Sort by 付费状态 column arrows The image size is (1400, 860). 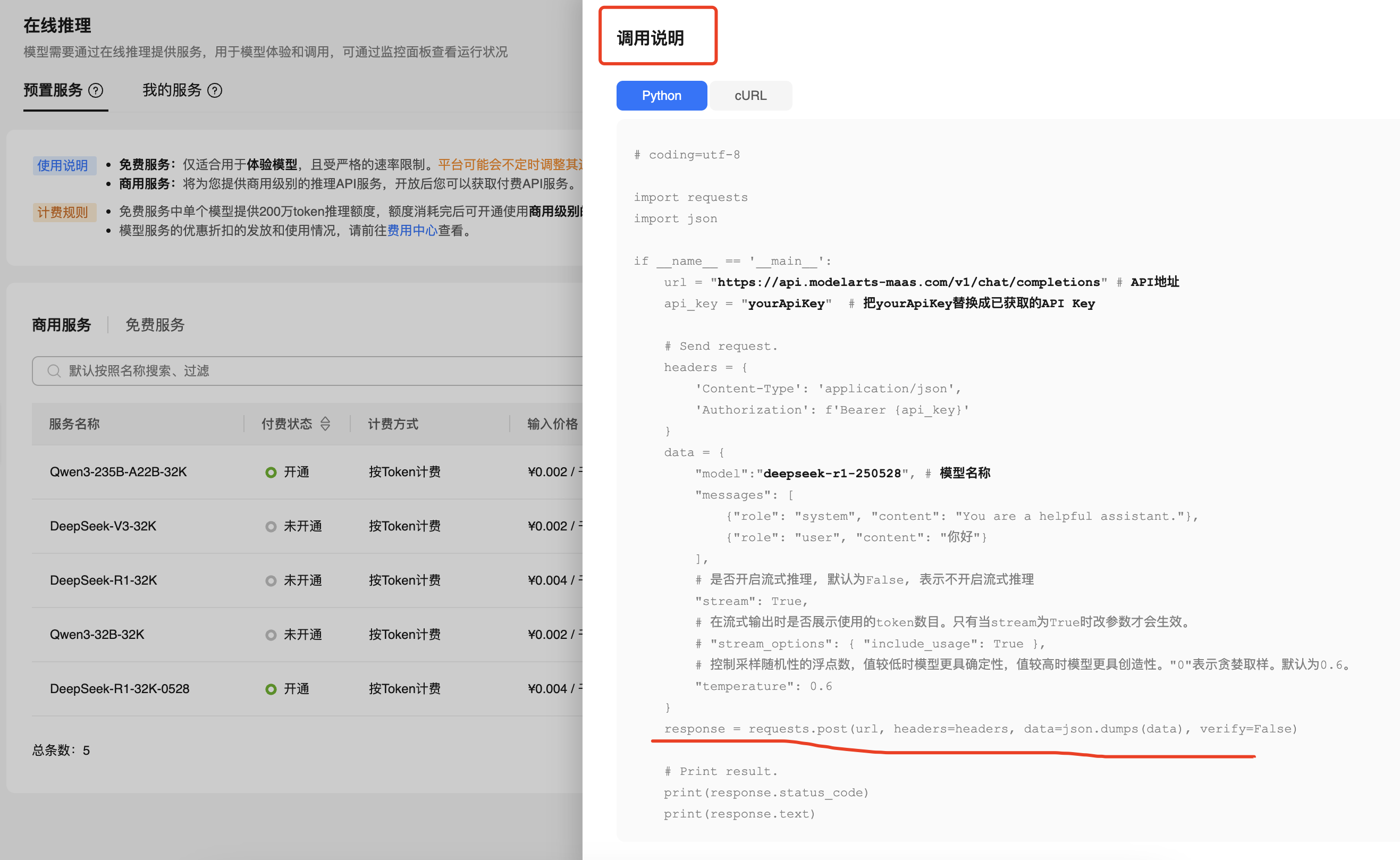[325, 424]
